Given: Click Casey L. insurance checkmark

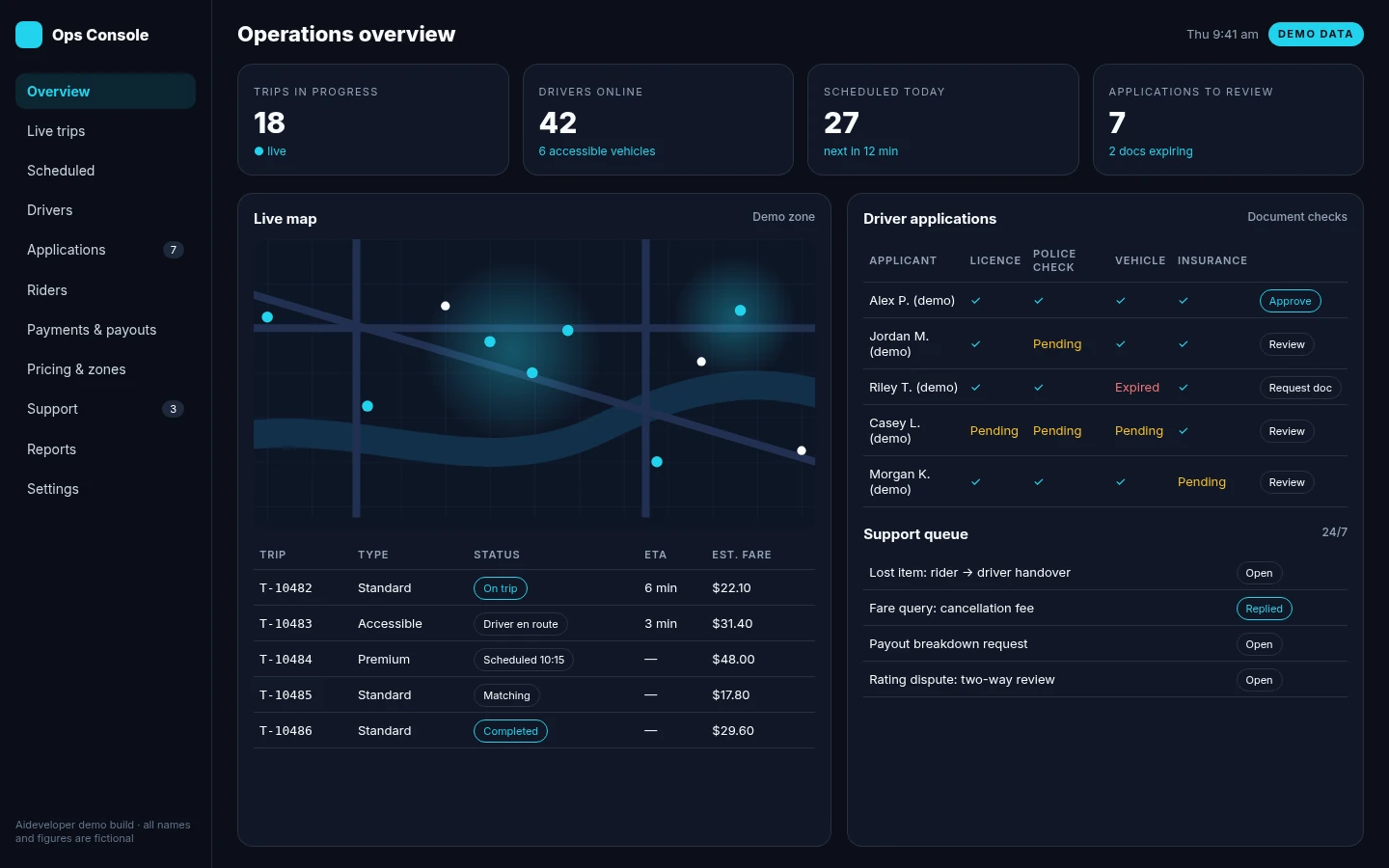Looking at the screenshot, I should point(1184,431).
